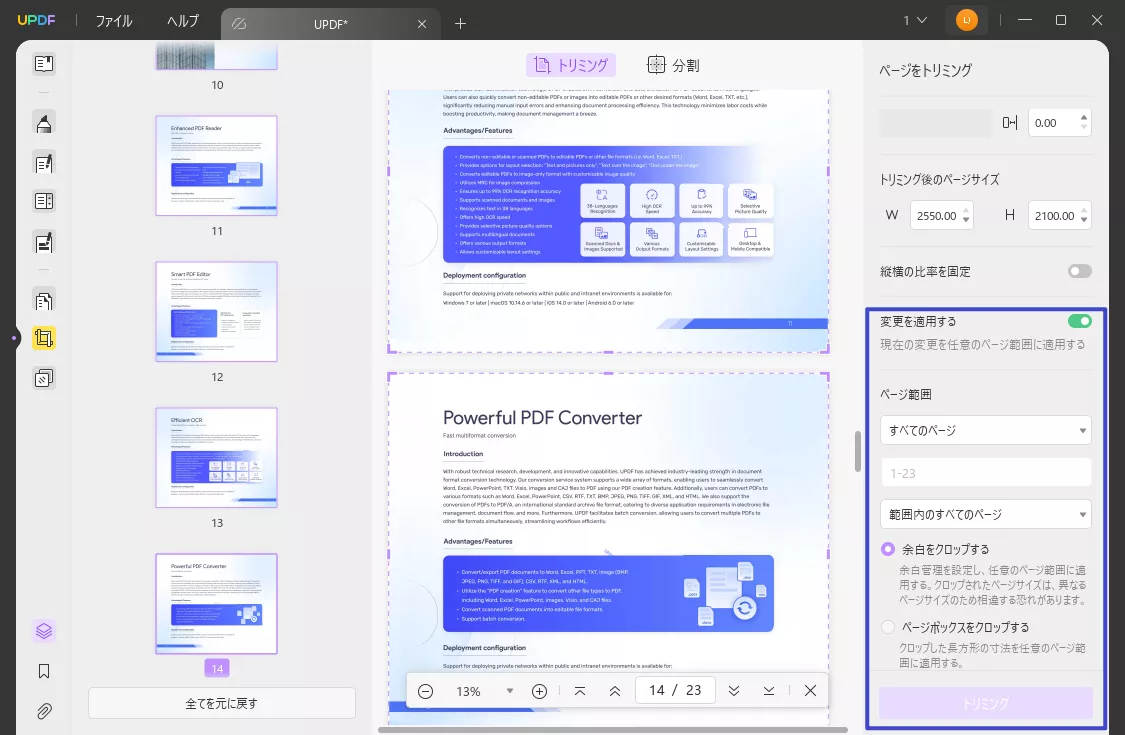The width and height of the screenshot is (1125, 735).
Task: Close the UPDF* document tab
Action: click(x=422, y=24)
